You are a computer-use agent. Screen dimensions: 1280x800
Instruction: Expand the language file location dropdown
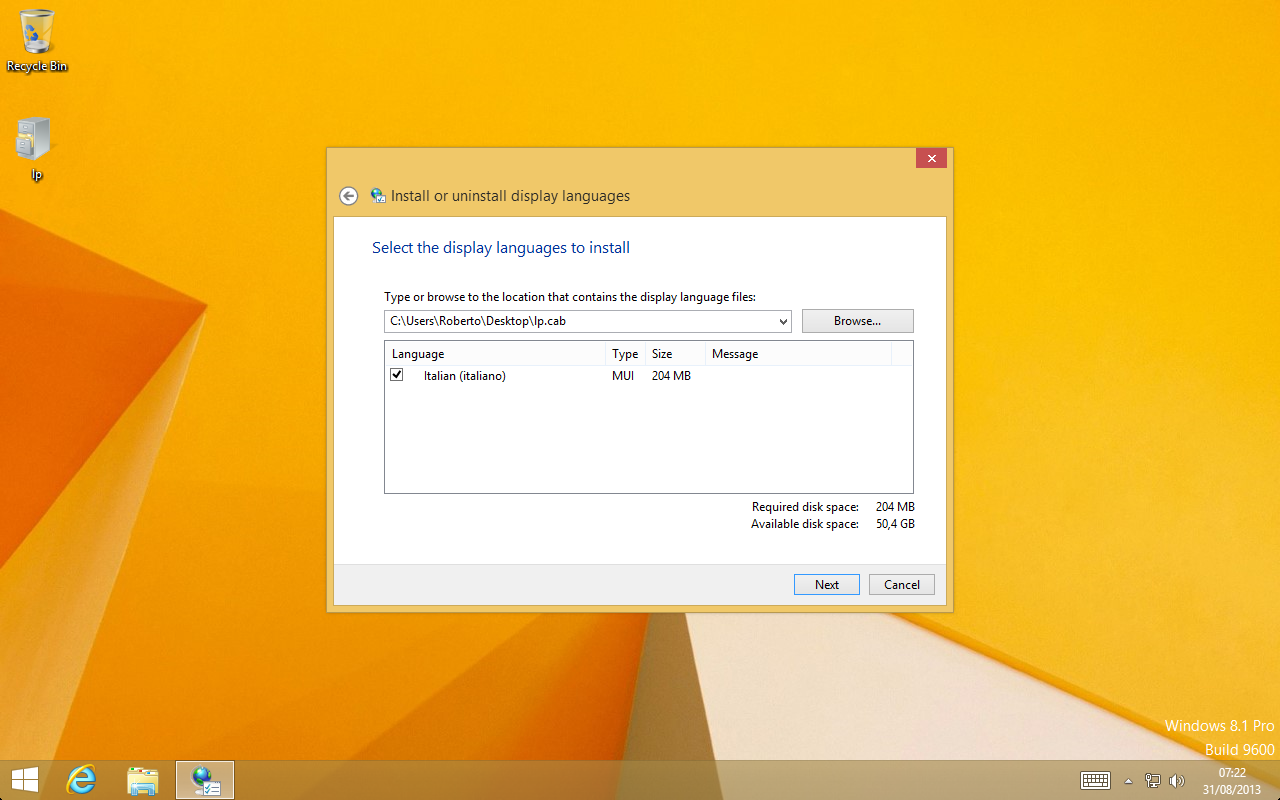coord(782,321)
